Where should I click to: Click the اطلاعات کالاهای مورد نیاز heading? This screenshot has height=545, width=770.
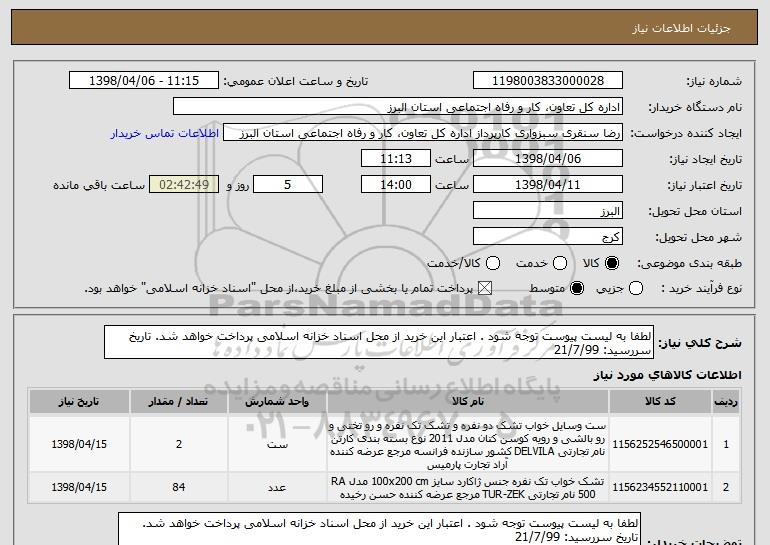[667, 375]
